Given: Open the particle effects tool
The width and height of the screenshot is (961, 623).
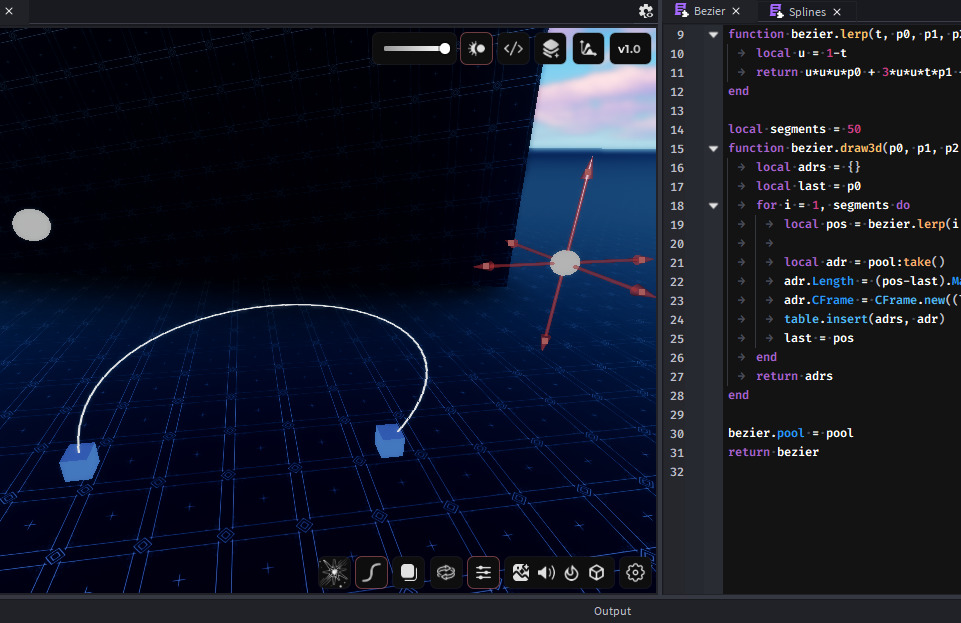Looking at the screenshot, I should coord(334,572).
